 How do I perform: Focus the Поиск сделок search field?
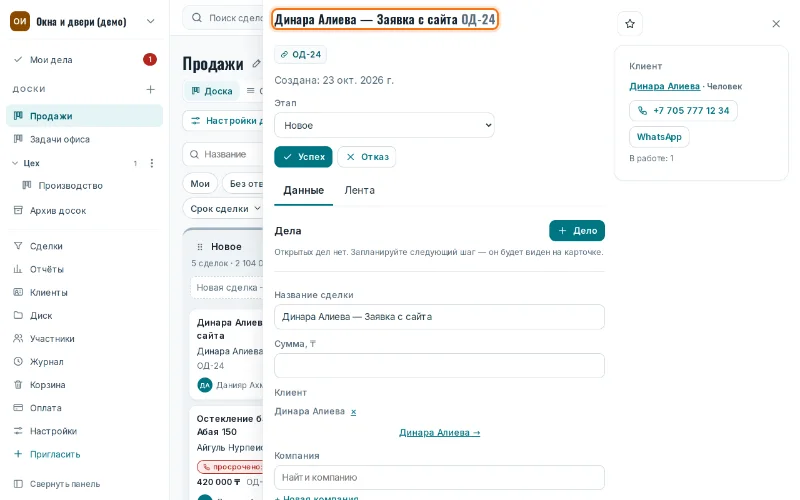click(223, 18)
